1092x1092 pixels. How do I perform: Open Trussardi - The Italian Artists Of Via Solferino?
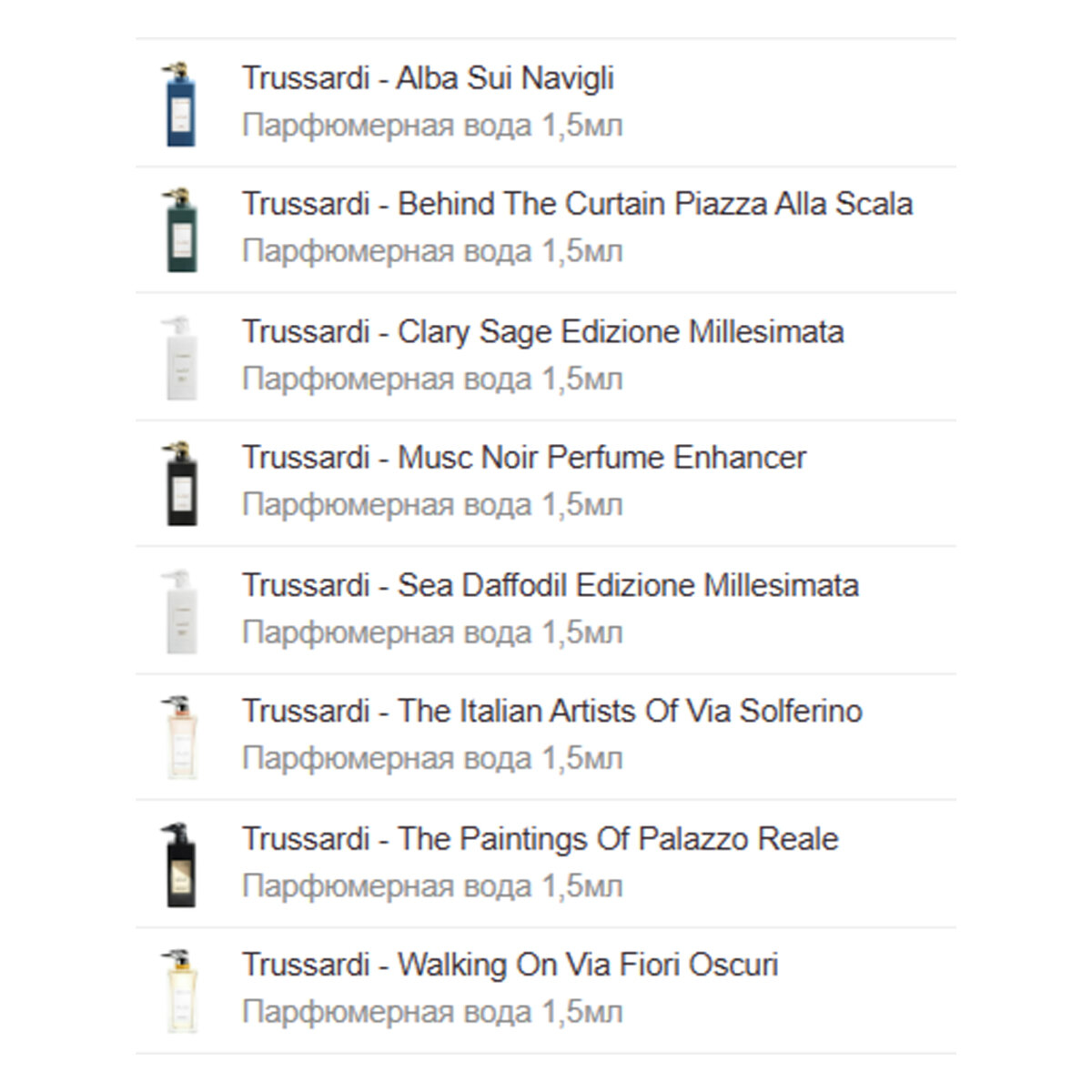click(x=551, y=712)
